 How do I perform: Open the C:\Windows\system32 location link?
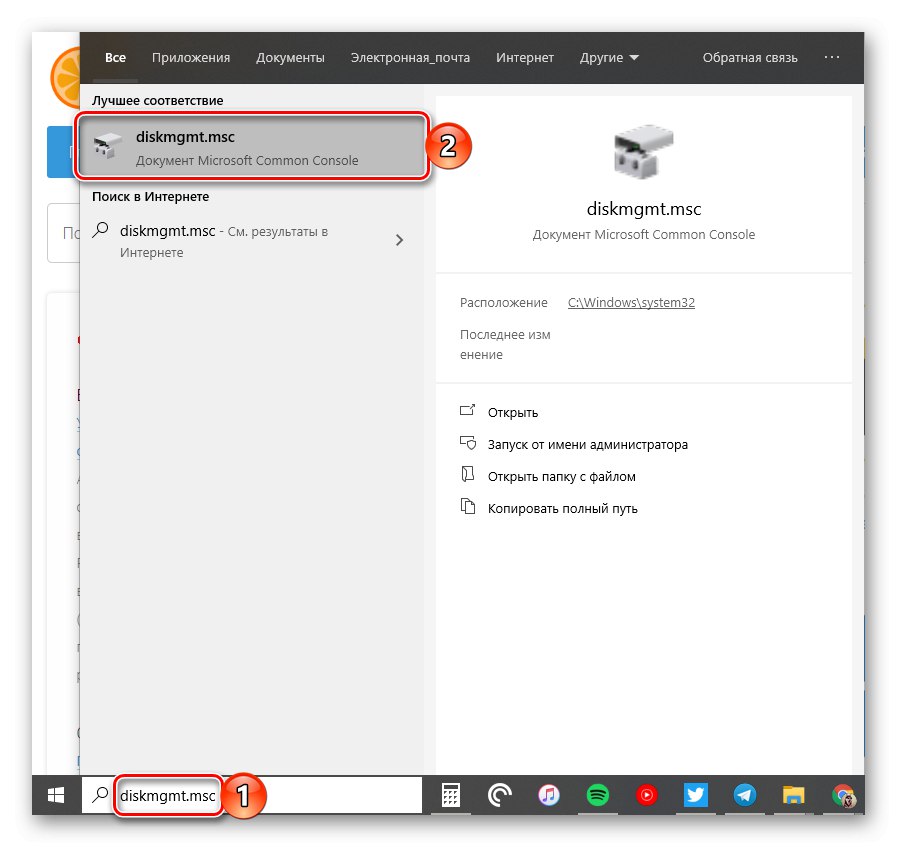(x=631, y=302)
